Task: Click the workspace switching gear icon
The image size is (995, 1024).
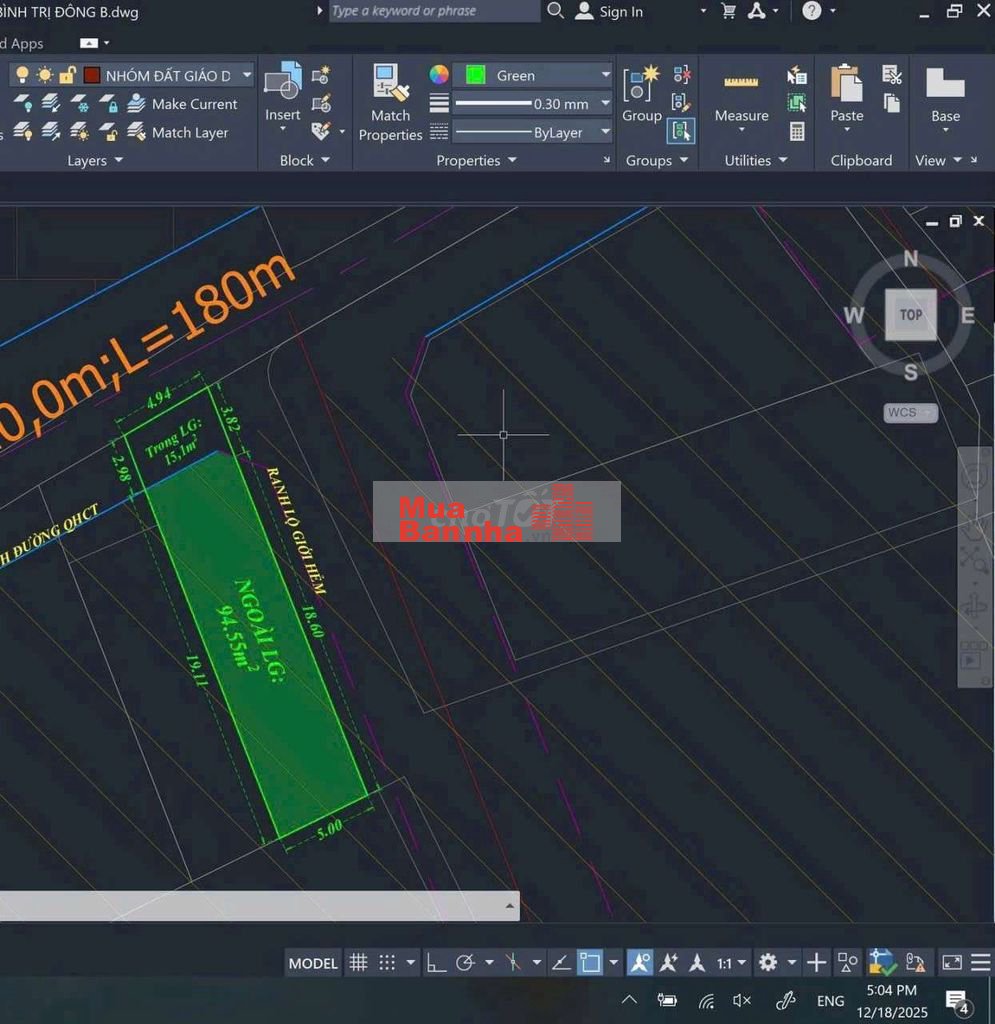Action: (768, 962)
